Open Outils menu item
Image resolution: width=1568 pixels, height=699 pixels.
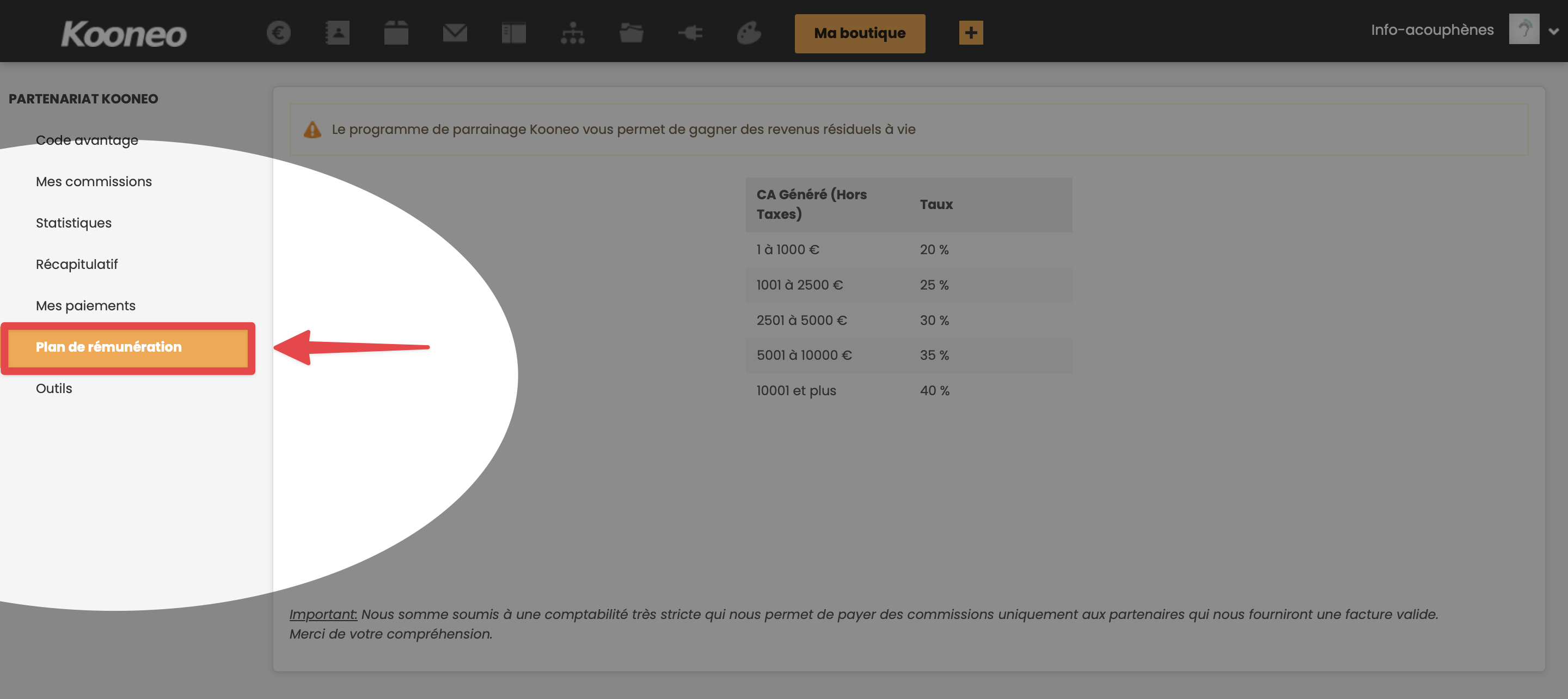pos(53,389)
